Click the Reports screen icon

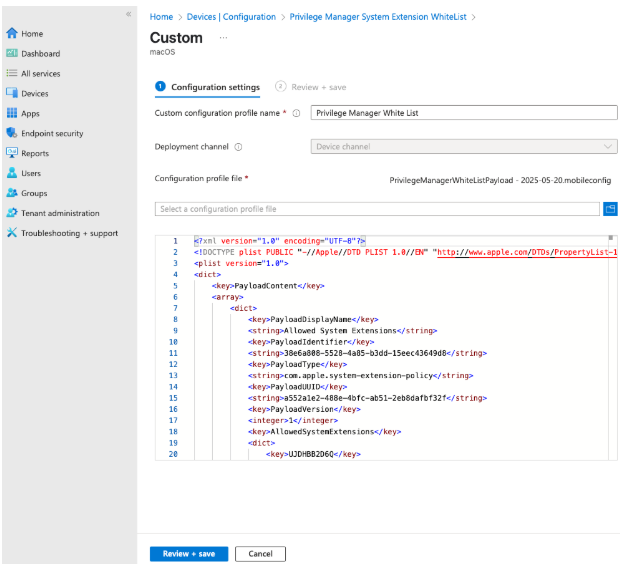click(x=12, y=153)
